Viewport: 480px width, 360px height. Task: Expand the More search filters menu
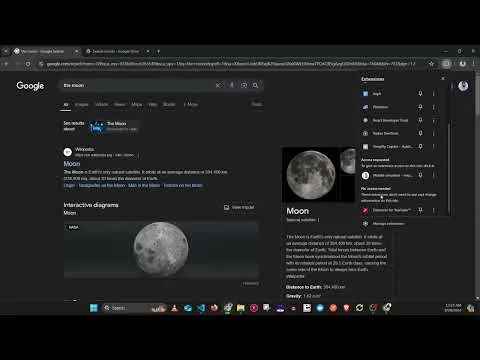191,104
